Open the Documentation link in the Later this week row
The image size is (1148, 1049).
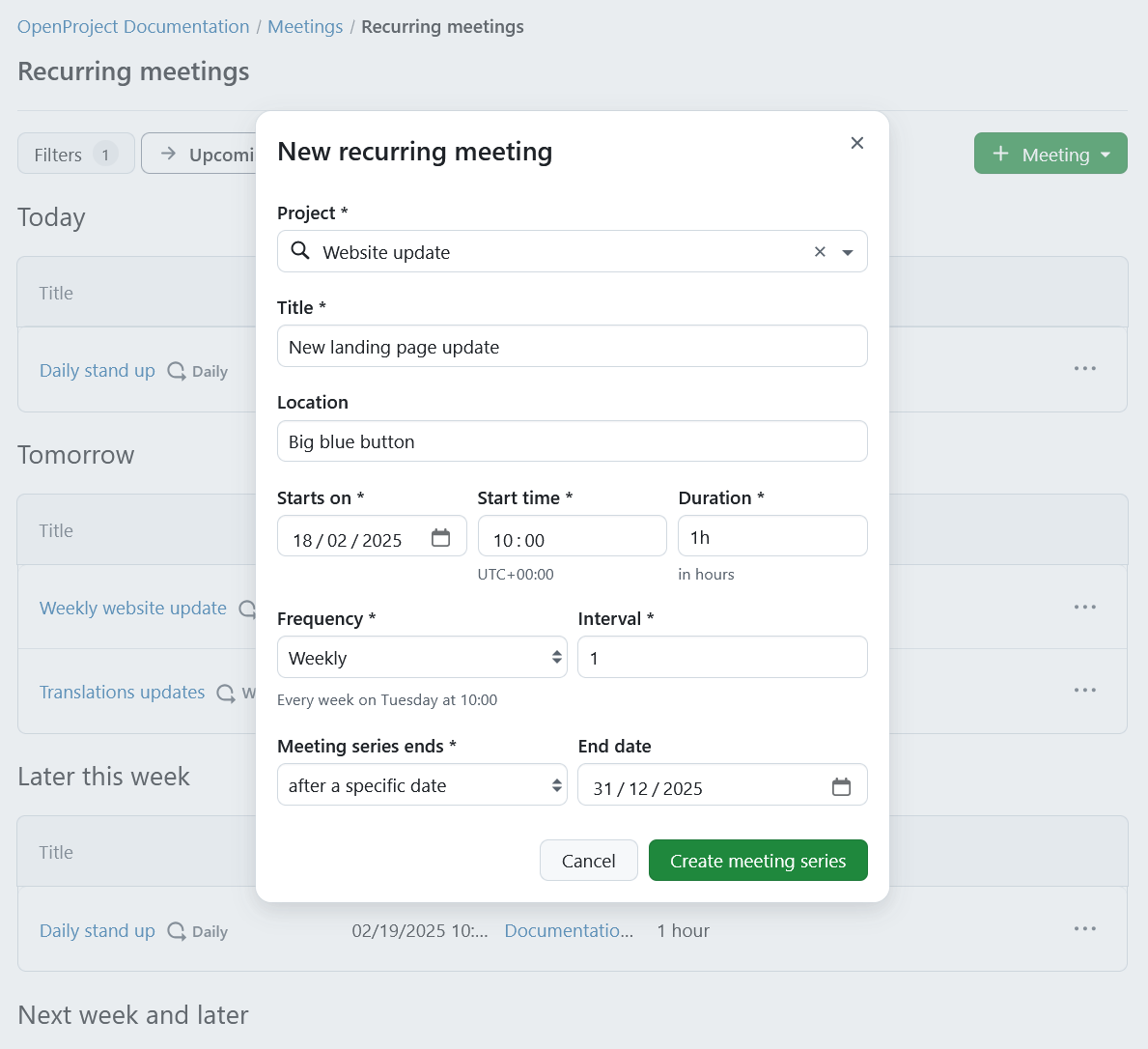569,930
